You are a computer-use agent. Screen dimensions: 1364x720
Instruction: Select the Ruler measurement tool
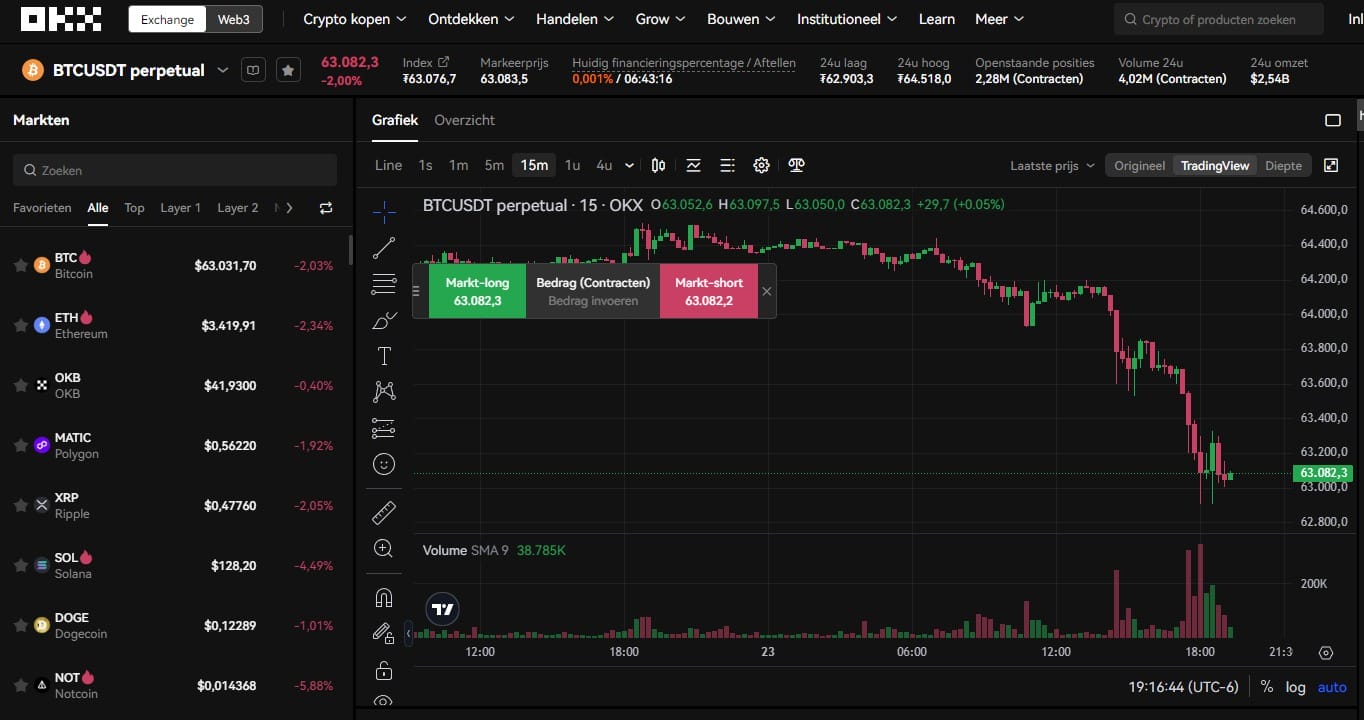pos(384,511)
